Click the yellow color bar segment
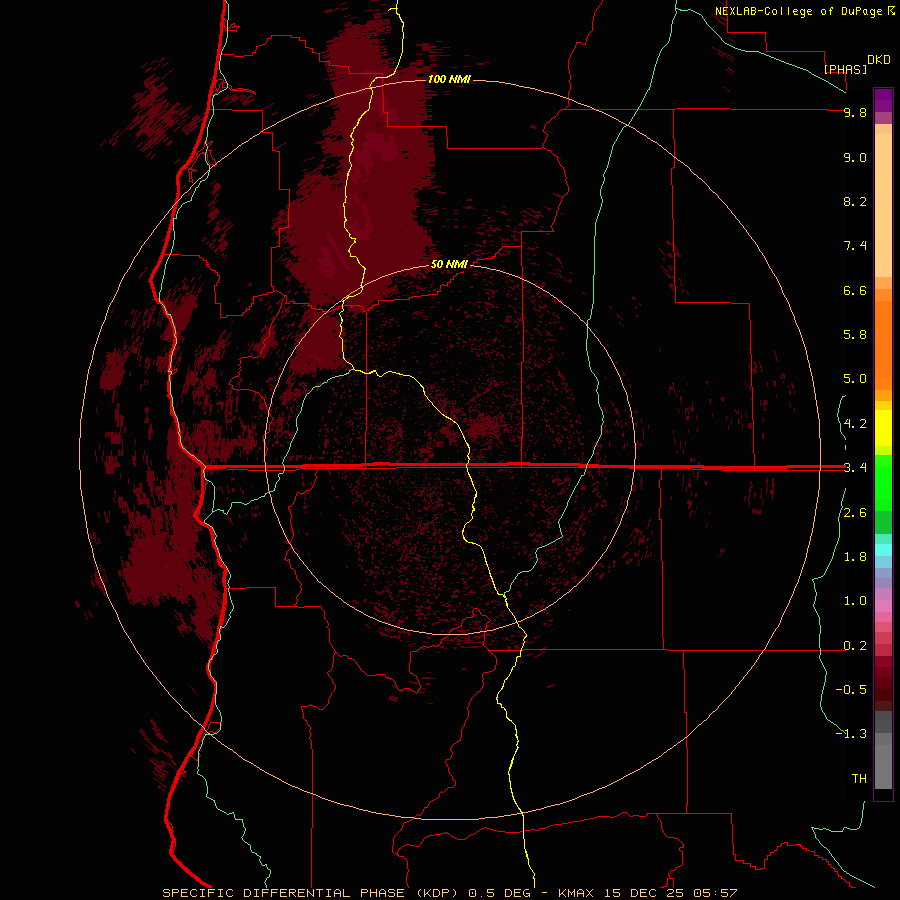The height and width of the screenshot is (900, 900). pyautogui.click(x=883, y=428)
